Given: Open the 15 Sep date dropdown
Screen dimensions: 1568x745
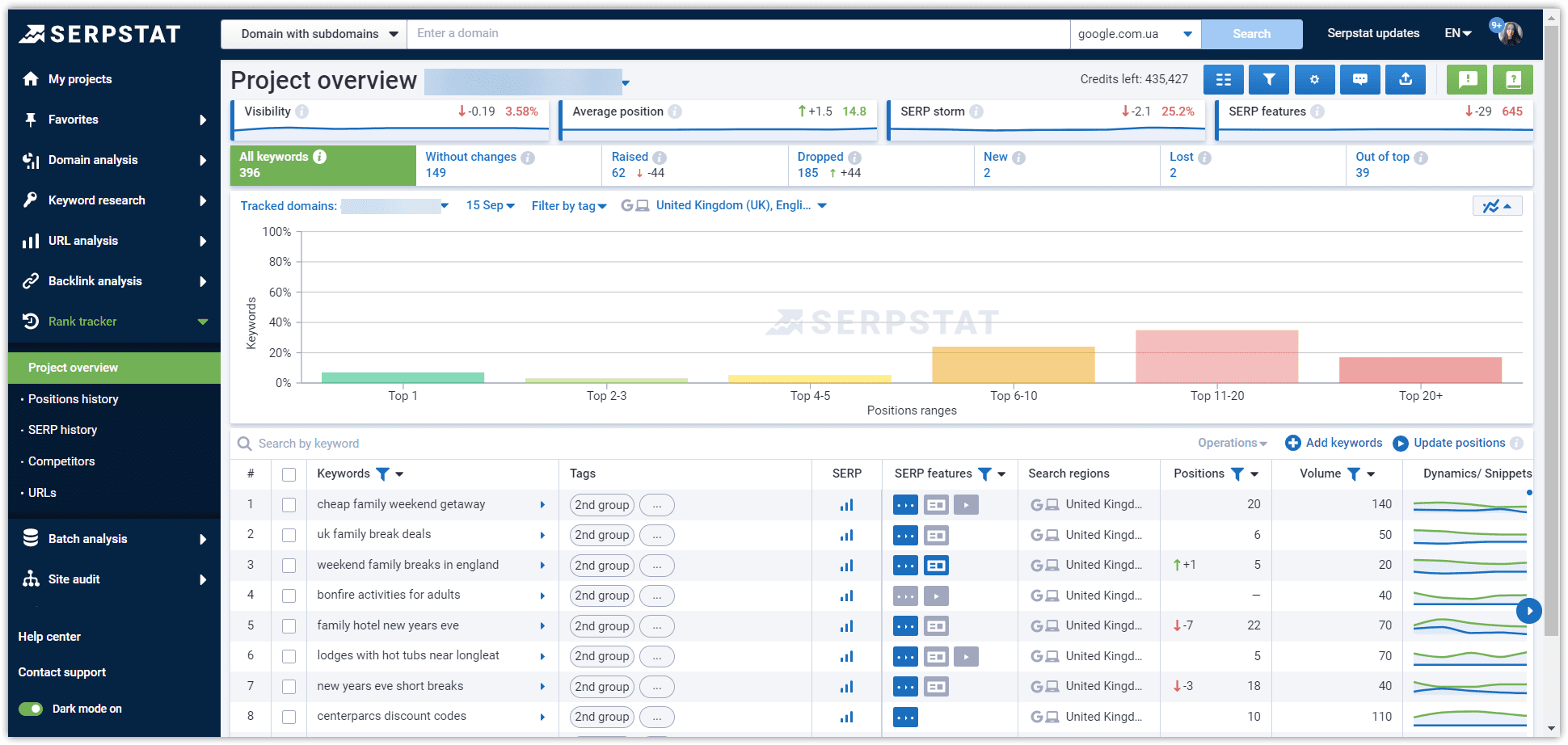Looking at the screenshot, I should [x=490, y=206].
